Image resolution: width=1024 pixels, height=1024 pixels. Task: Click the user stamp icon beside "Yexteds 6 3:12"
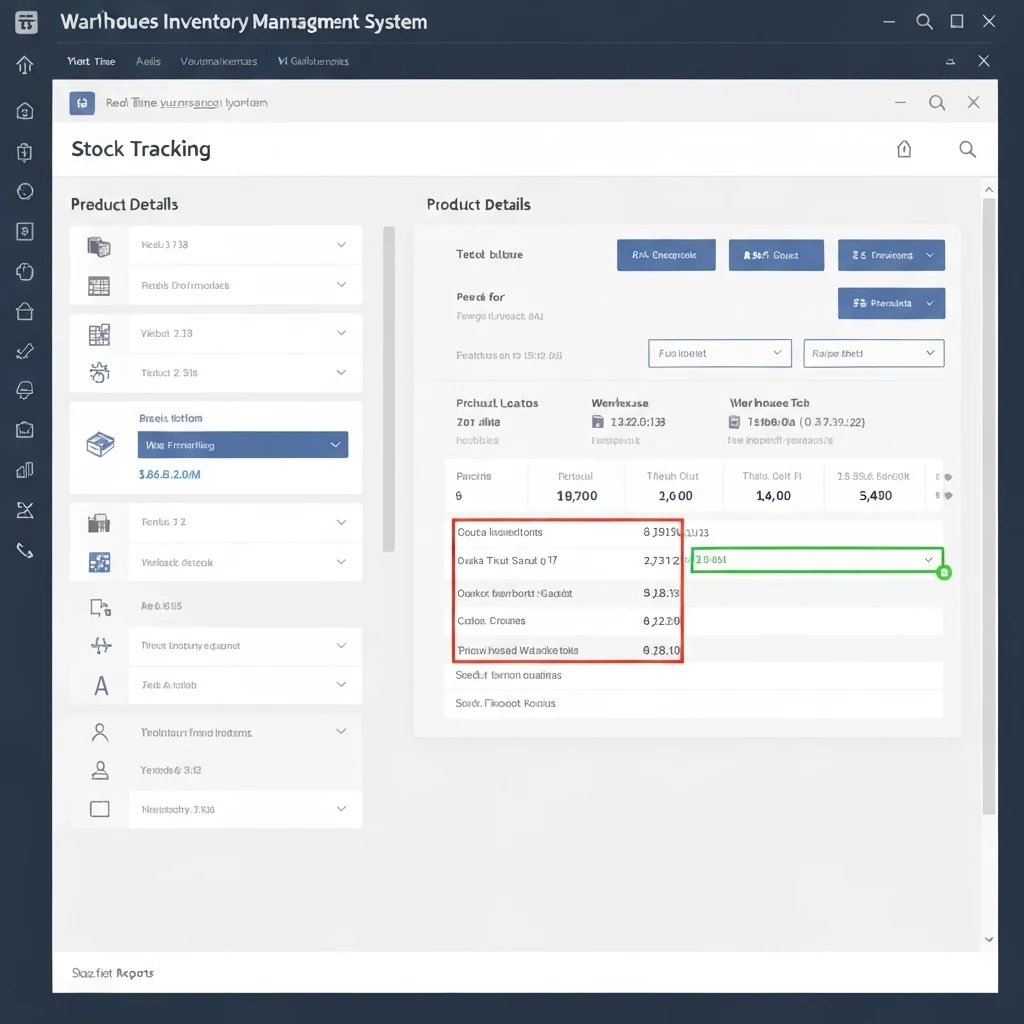[100, 771]
